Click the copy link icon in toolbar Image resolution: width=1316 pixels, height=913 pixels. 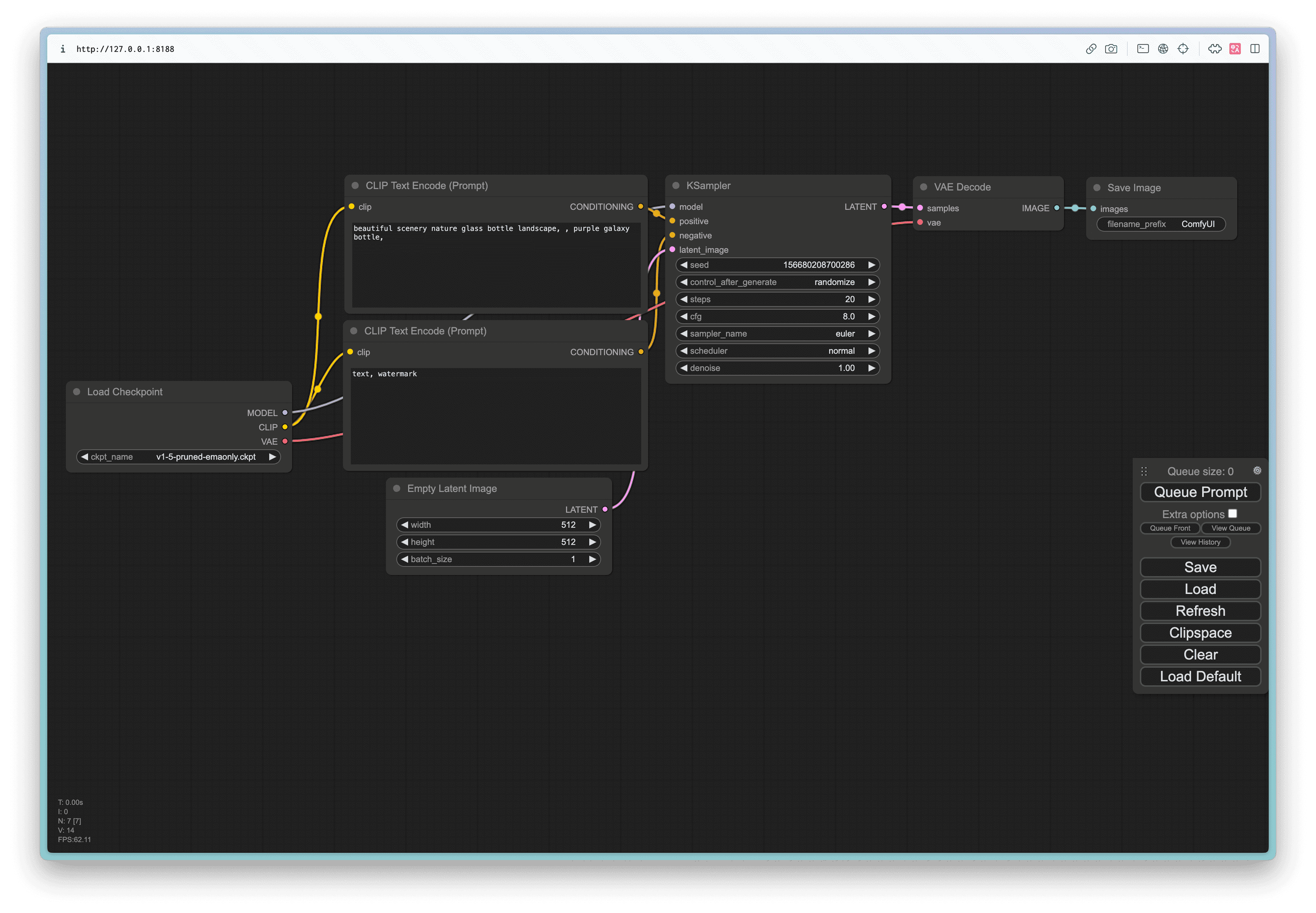[x=1091, y=49]
